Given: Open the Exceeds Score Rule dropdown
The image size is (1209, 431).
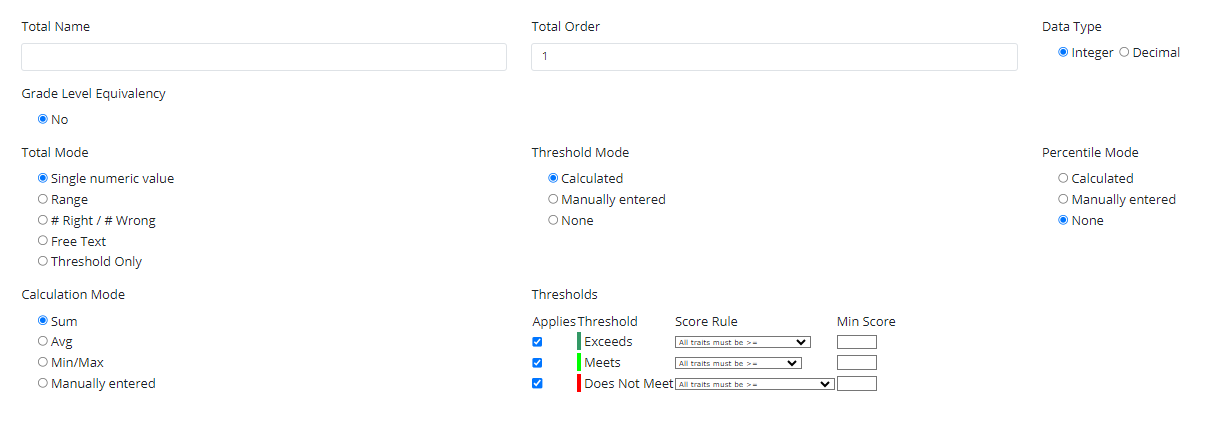Looking at the screenshot, I should (x=742, y=342).
